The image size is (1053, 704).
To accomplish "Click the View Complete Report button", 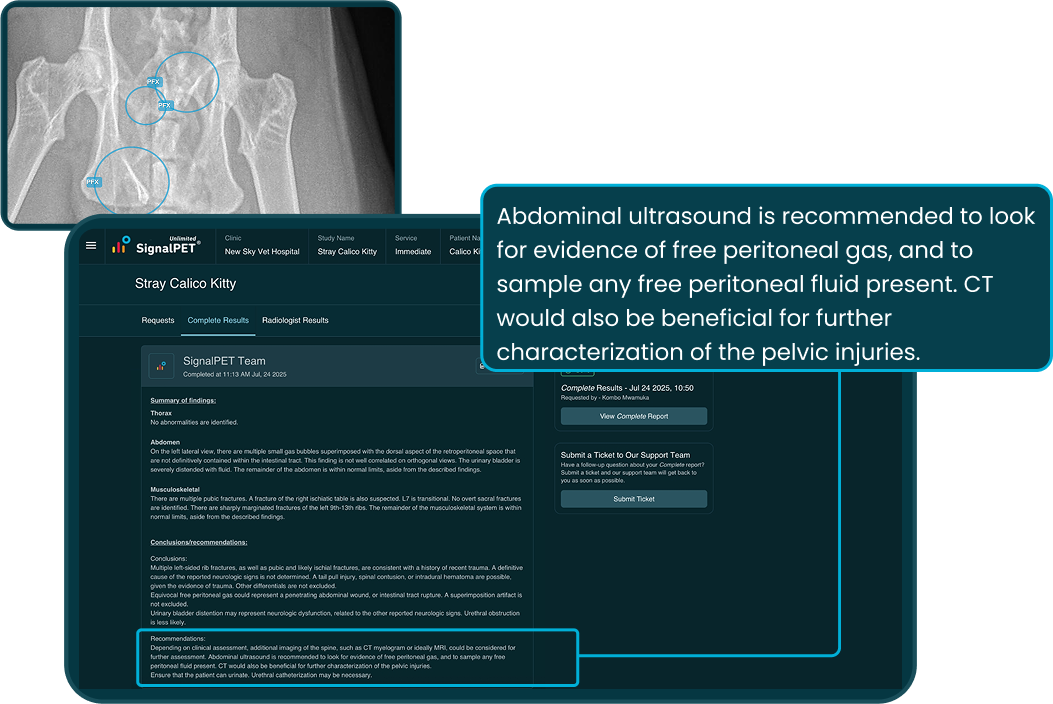I will pos(634,416).
